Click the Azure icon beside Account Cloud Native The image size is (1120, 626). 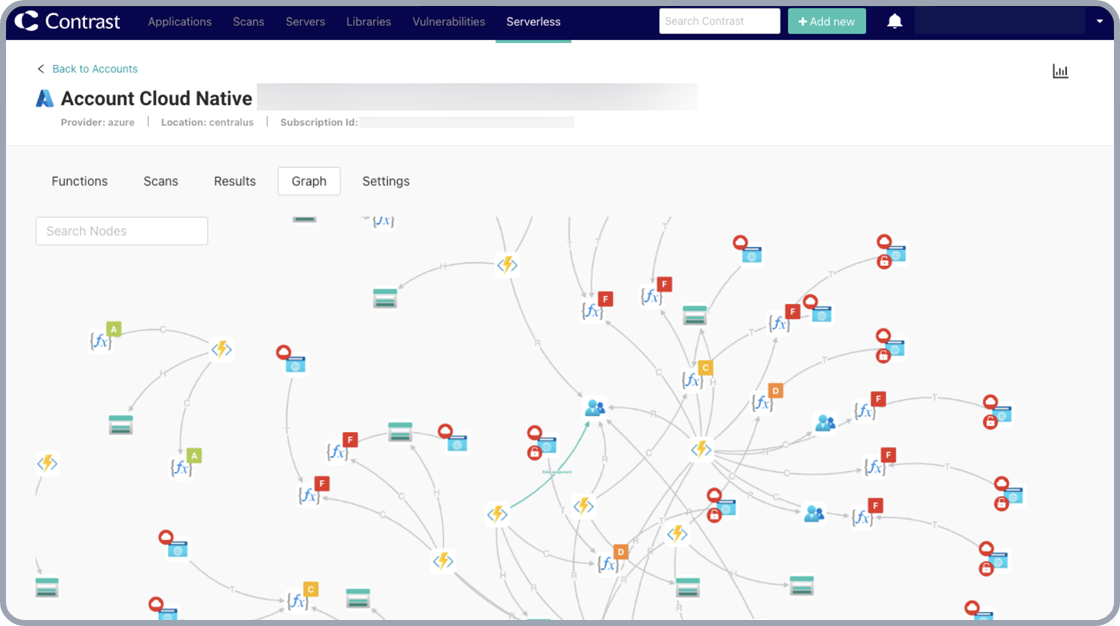point(45,98)
